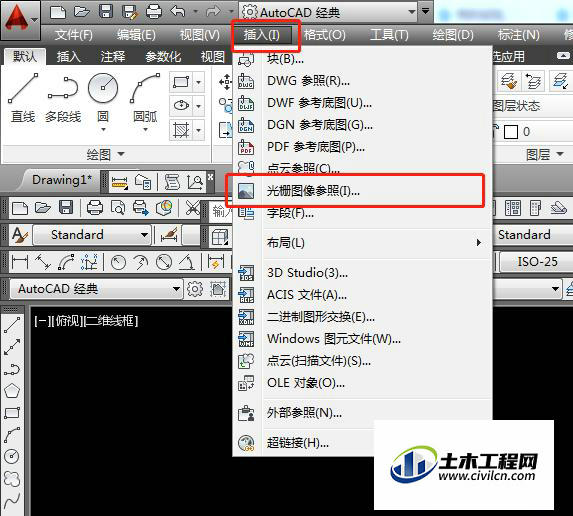Image resolution: width=573 pixels, height=516 pixels.
Task: Click the Save disk icon in quick access bar
Action: (106, 12)
